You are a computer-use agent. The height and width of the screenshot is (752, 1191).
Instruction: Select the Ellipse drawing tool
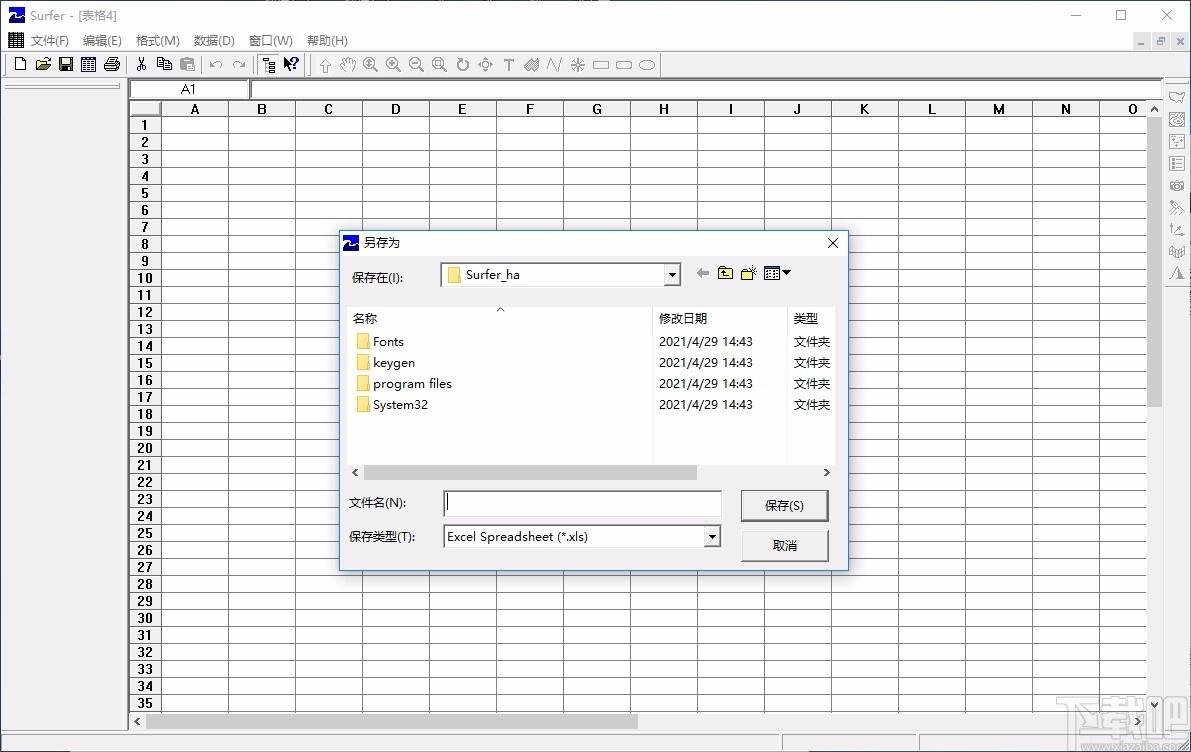pos(647,65)
